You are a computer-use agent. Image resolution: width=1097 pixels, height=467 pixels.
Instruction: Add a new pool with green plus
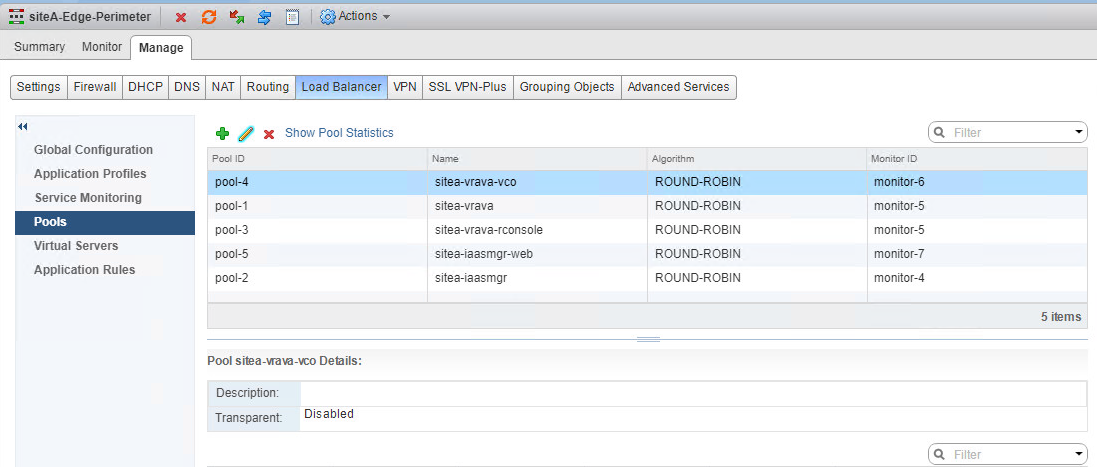pyautogui.click(x=223, y=133)
